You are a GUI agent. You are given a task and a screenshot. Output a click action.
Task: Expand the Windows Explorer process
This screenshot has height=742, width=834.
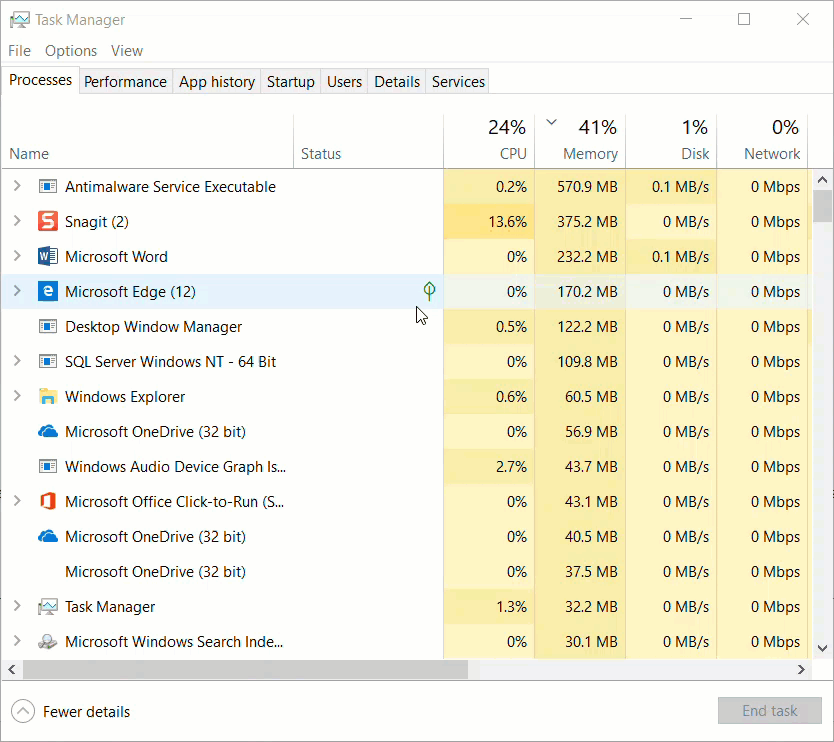(x=17, y=396)
